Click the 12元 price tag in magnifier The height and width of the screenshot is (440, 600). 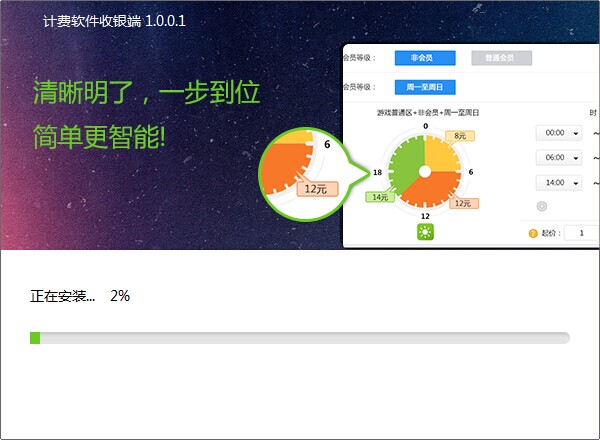pyautogui.click(x=317, y=189)
